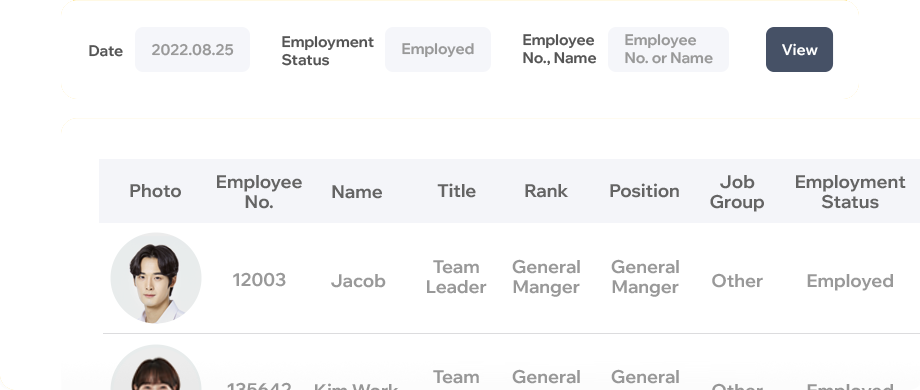Open the Date field showing 2022.08.25

click(192, 50)
